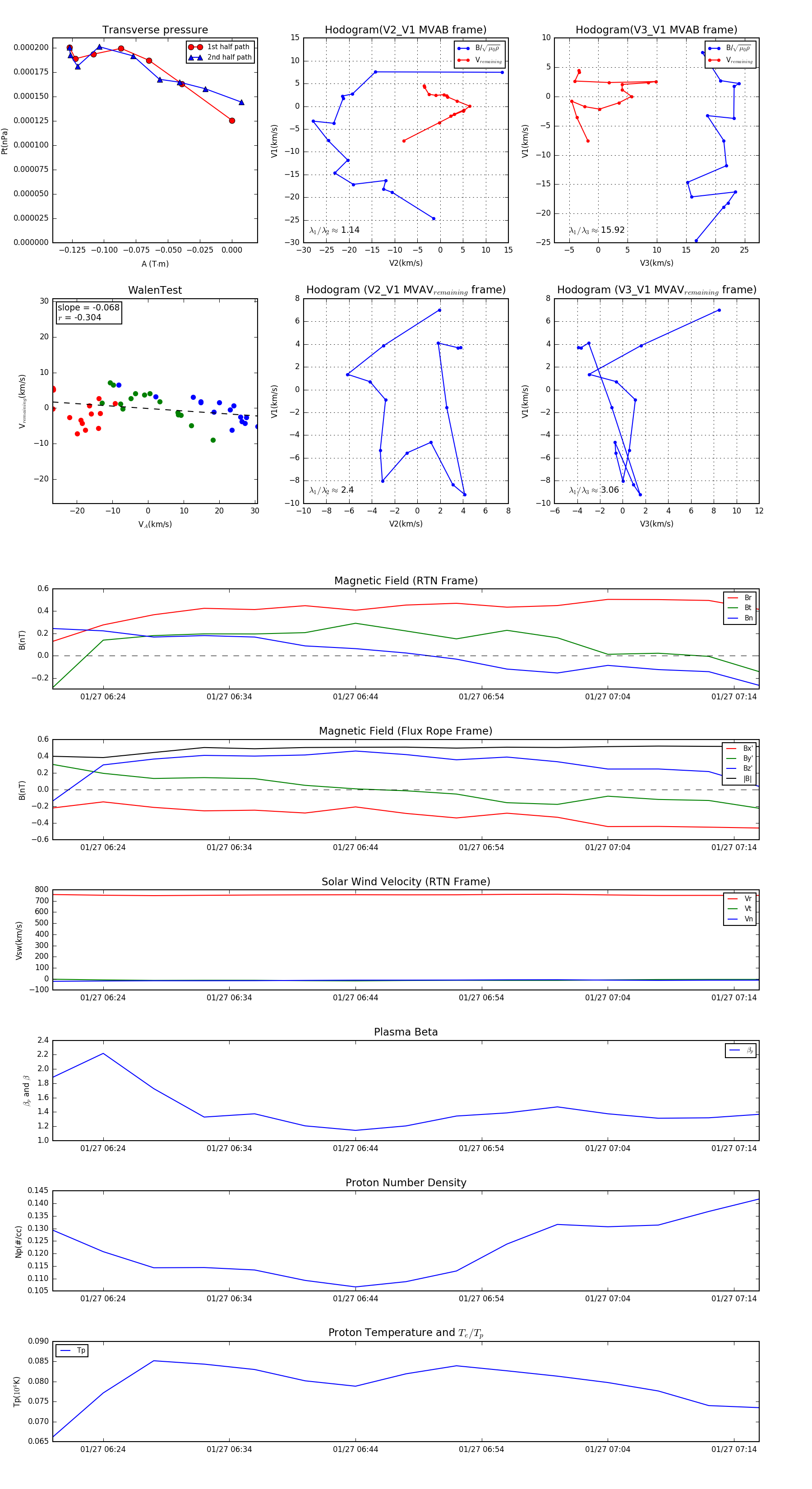Viewport: 812px width, 1489px height.
Task: Select the "slope = -0.068" annotation
Action: [88, 308]
